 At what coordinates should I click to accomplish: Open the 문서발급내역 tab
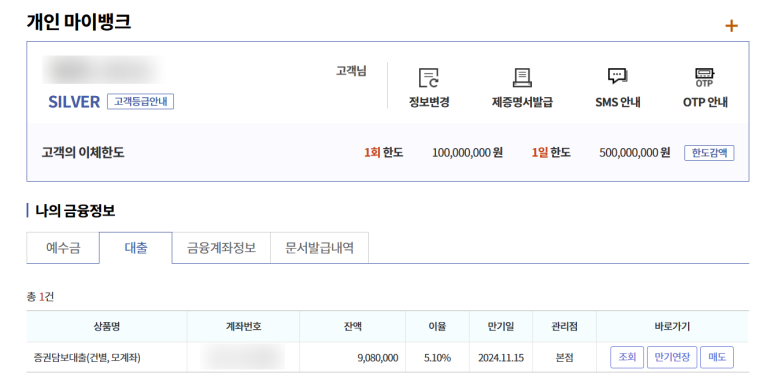pyautogui.click(x=319, y=248)
